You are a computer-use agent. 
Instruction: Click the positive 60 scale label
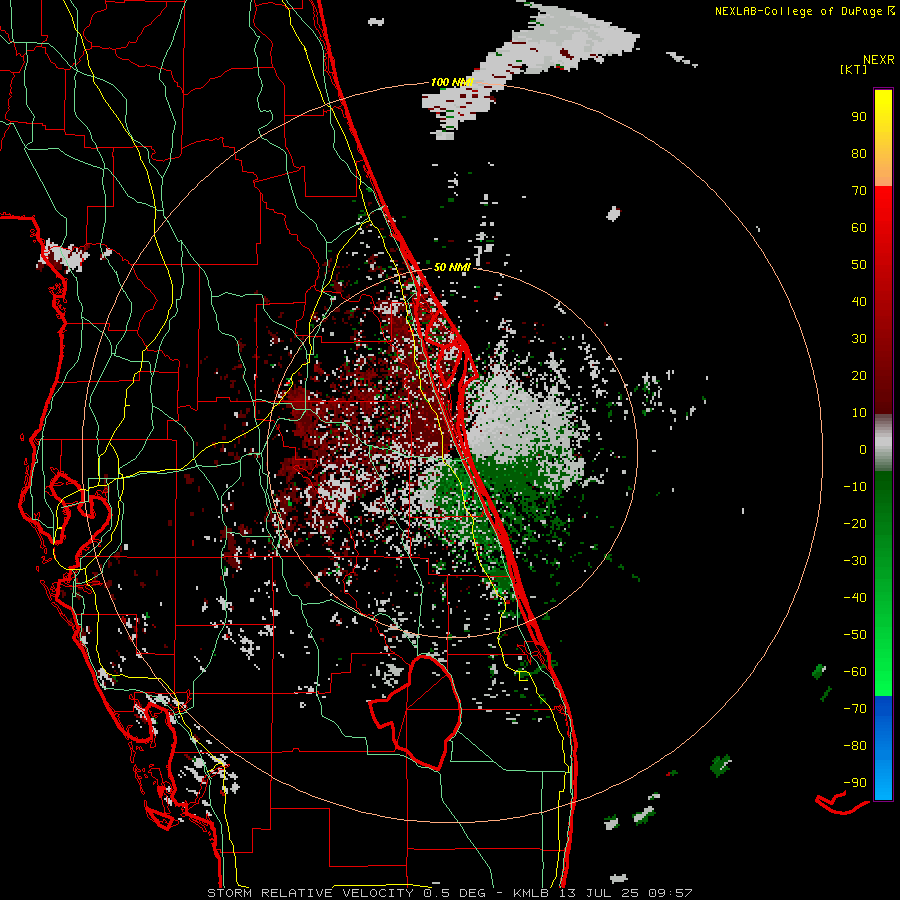point(859,228)
